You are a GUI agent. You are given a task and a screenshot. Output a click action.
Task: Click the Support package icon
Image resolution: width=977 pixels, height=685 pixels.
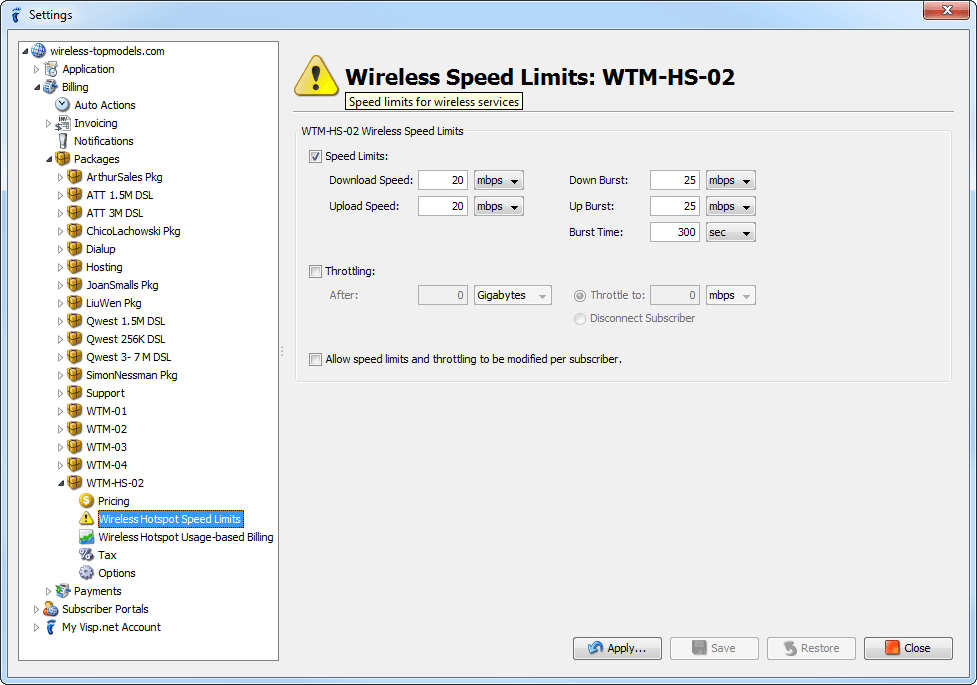75,393
